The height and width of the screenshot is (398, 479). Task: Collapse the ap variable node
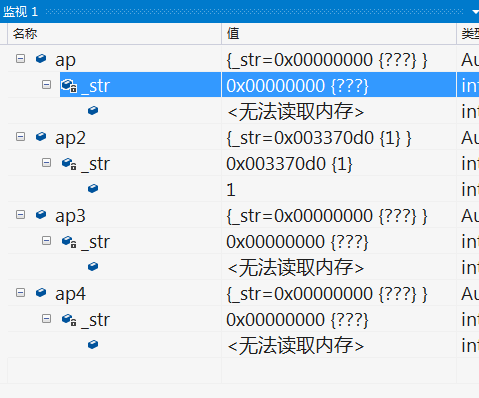point(20,59)
